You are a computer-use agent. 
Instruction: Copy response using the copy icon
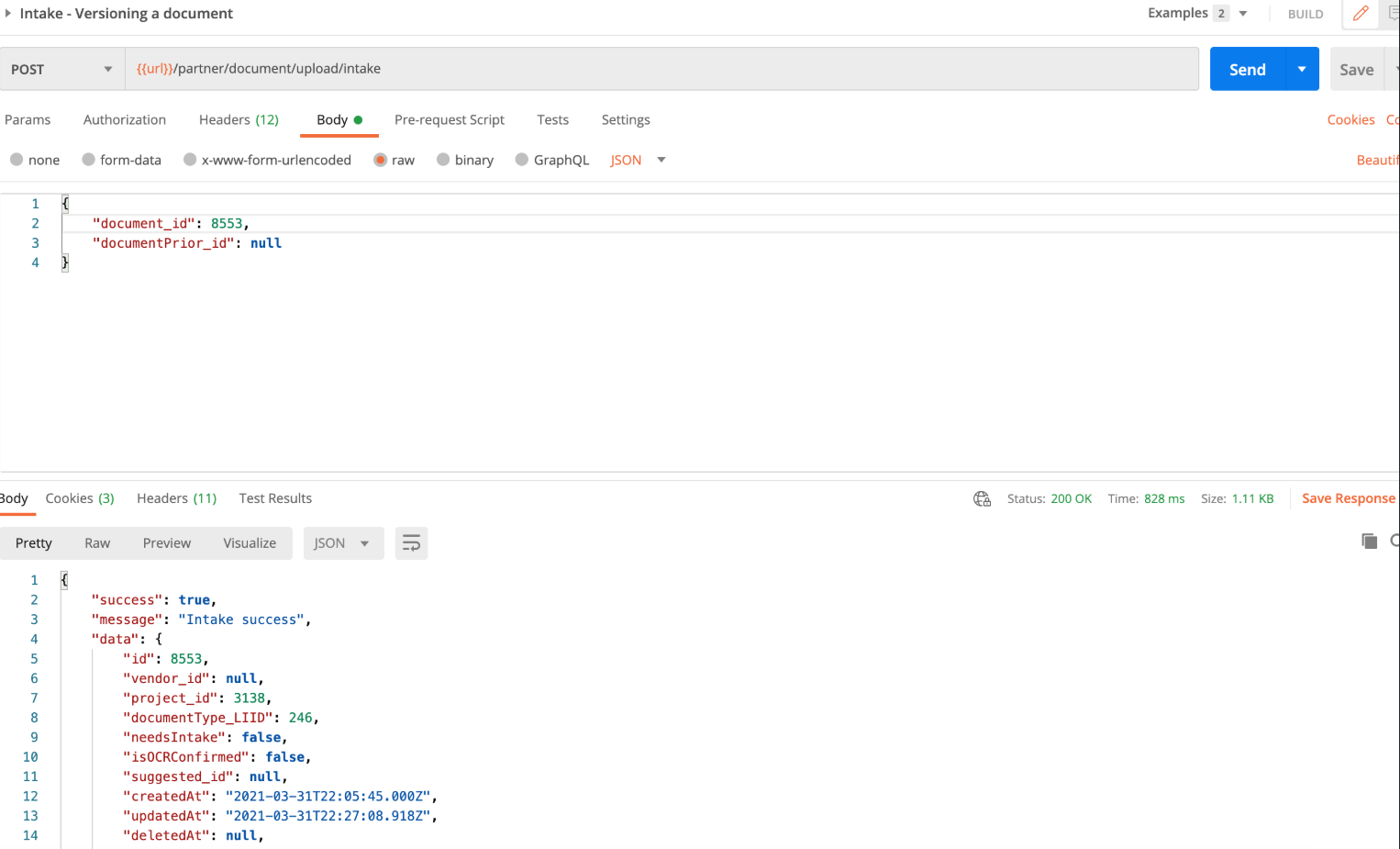click(1369, 542)
